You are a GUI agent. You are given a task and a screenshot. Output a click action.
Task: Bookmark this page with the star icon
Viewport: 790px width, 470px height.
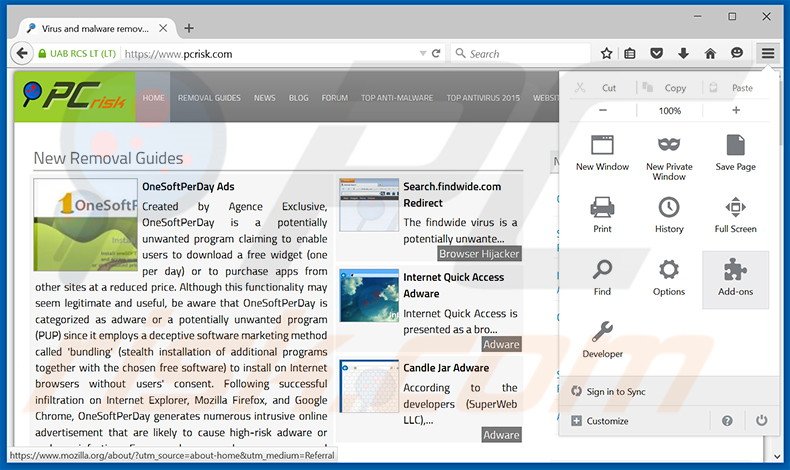606,53
